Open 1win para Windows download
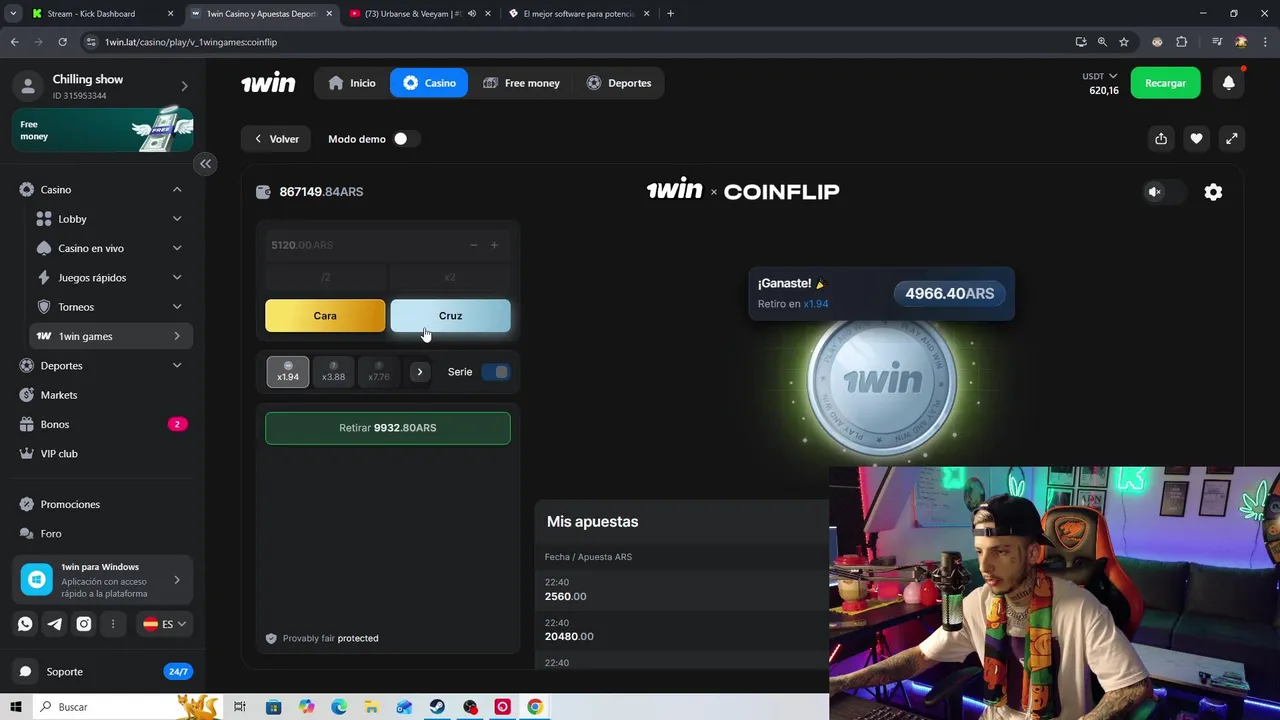 (102, 580)
